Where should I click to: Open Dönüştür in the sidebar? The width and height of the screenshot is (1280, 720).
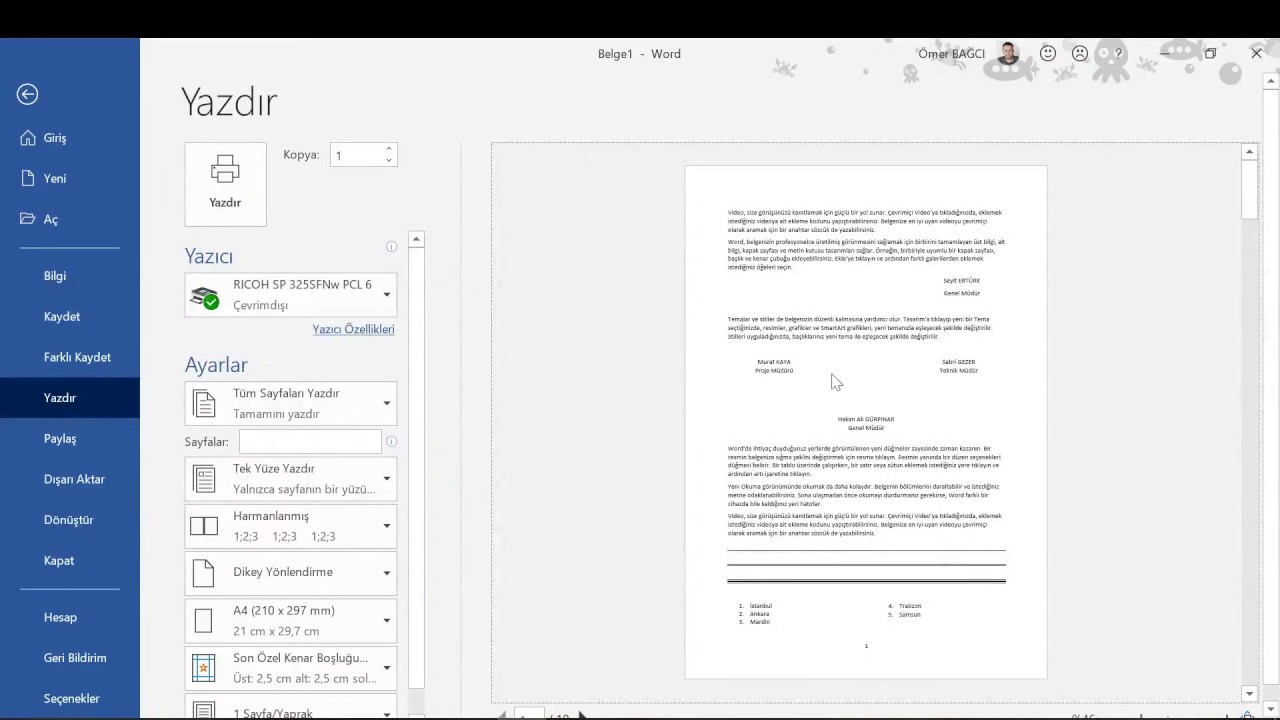[x=70, y=520]
